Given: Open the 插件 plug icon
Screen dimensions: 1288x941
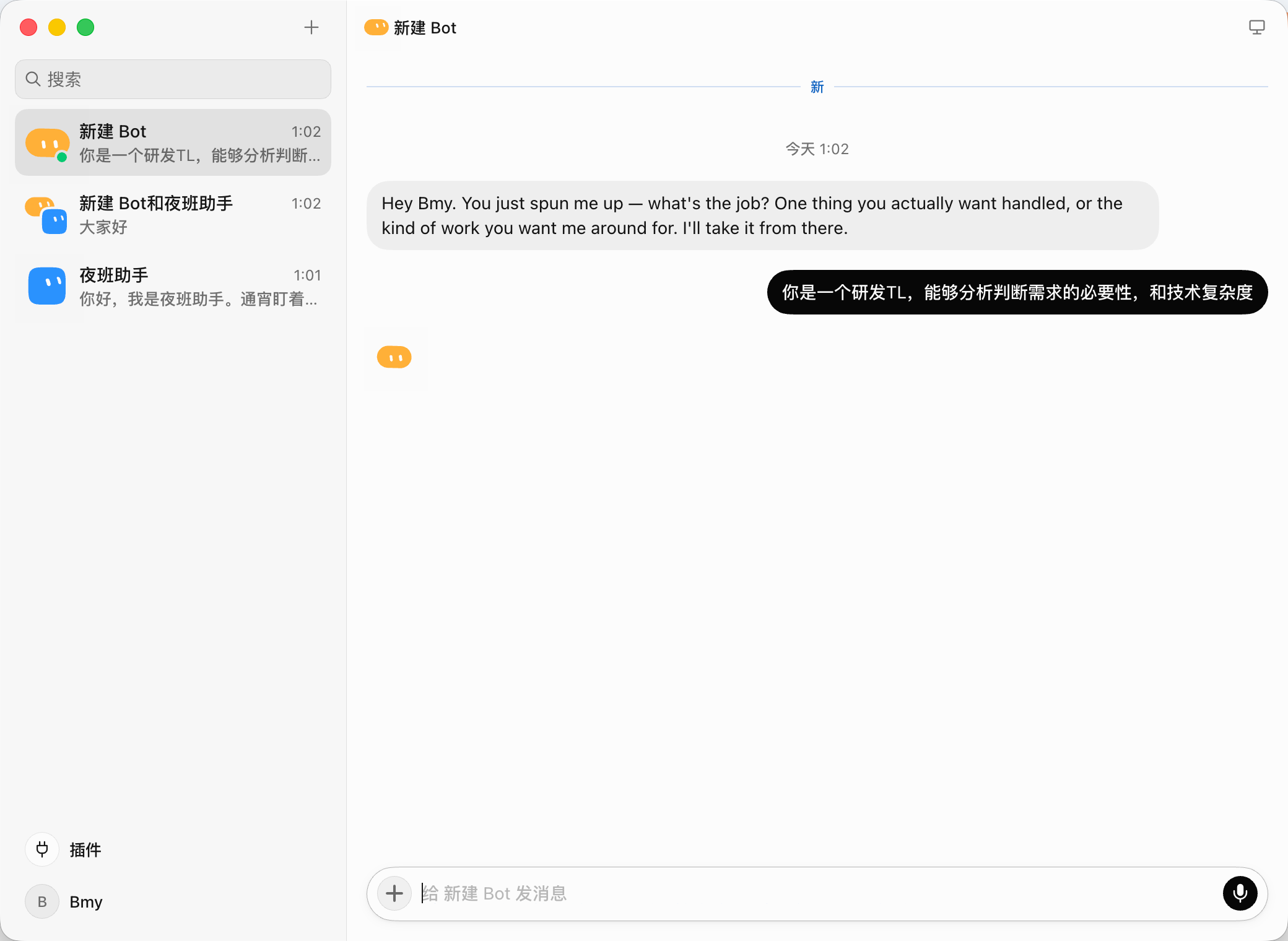Looking at the screenshot, I should (x=42, y=849).
